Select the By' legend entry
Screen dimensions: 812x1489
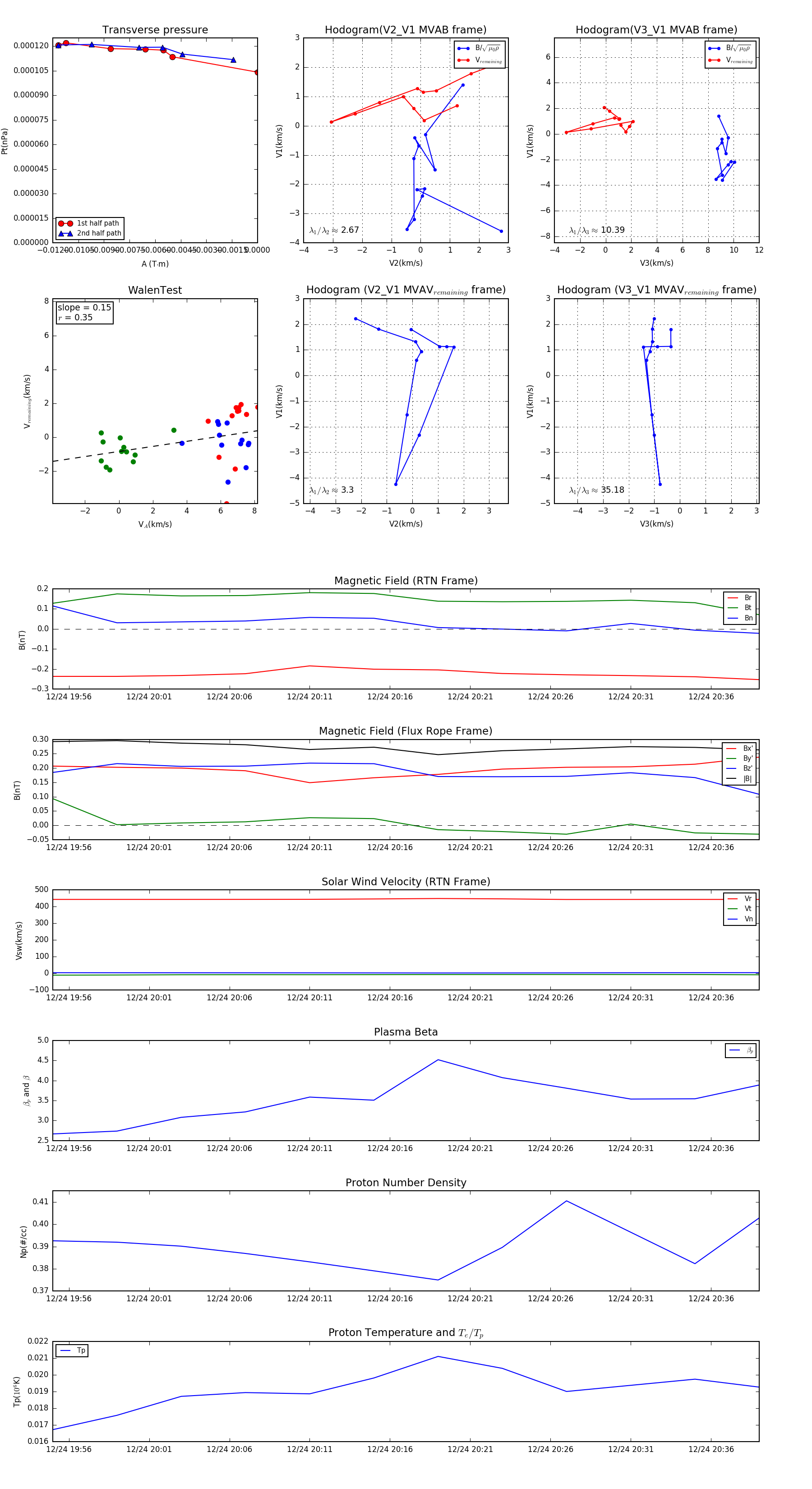(740, 758)
